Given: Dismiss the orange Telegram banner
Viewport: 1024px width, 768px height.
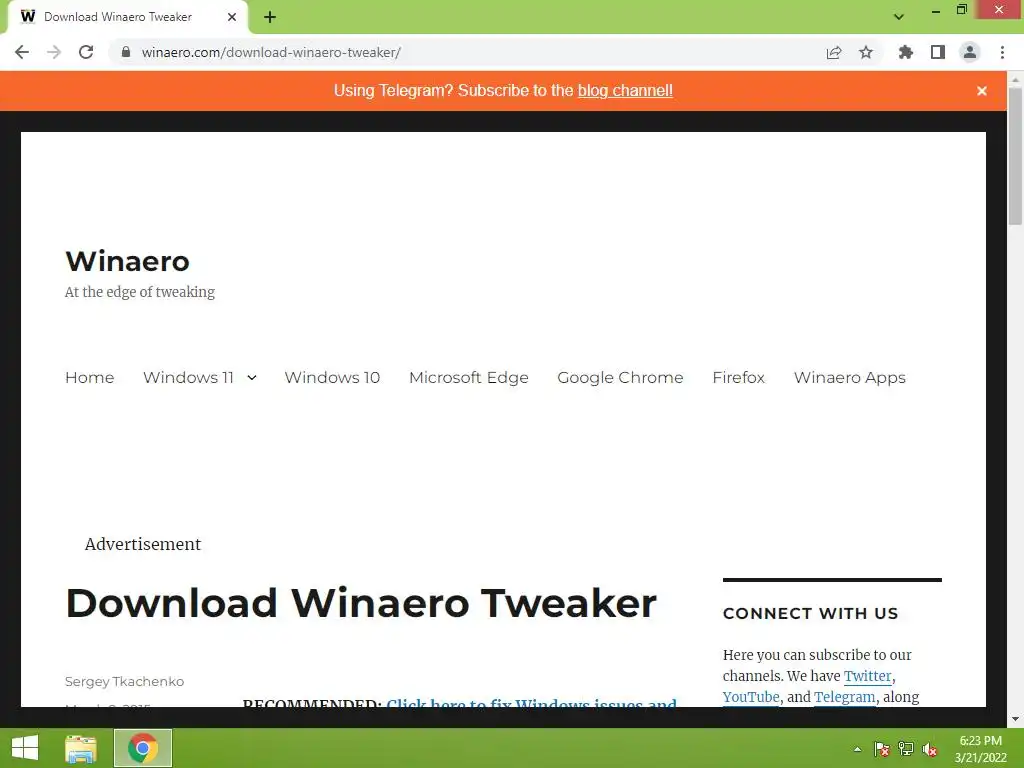Looking at the screenshot, I should pyautogui.click(x=982, y=91).
